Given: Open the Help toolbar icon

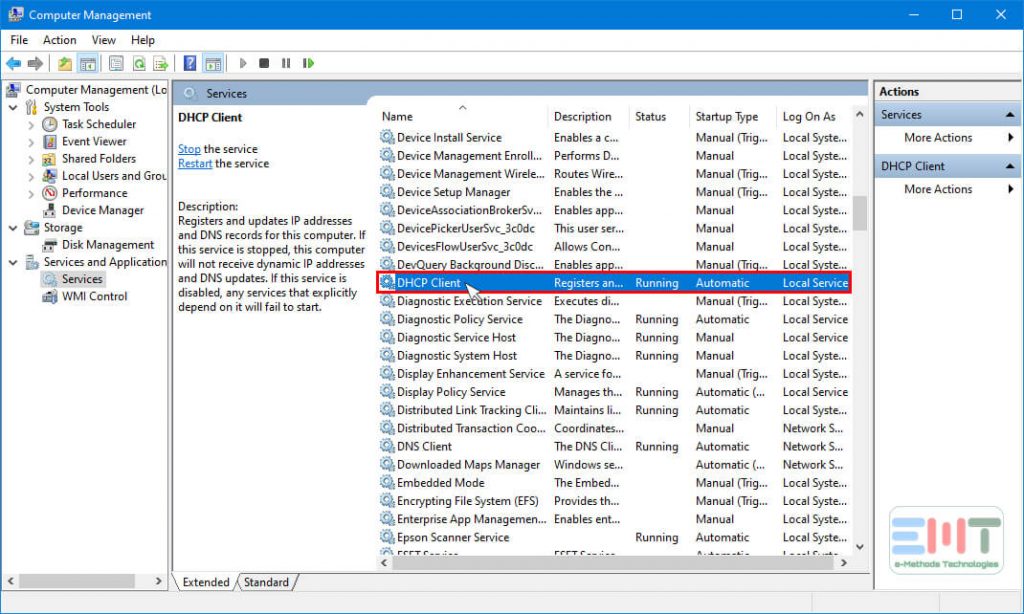Looking at the screenshot, I should click(x=189, y=63).
